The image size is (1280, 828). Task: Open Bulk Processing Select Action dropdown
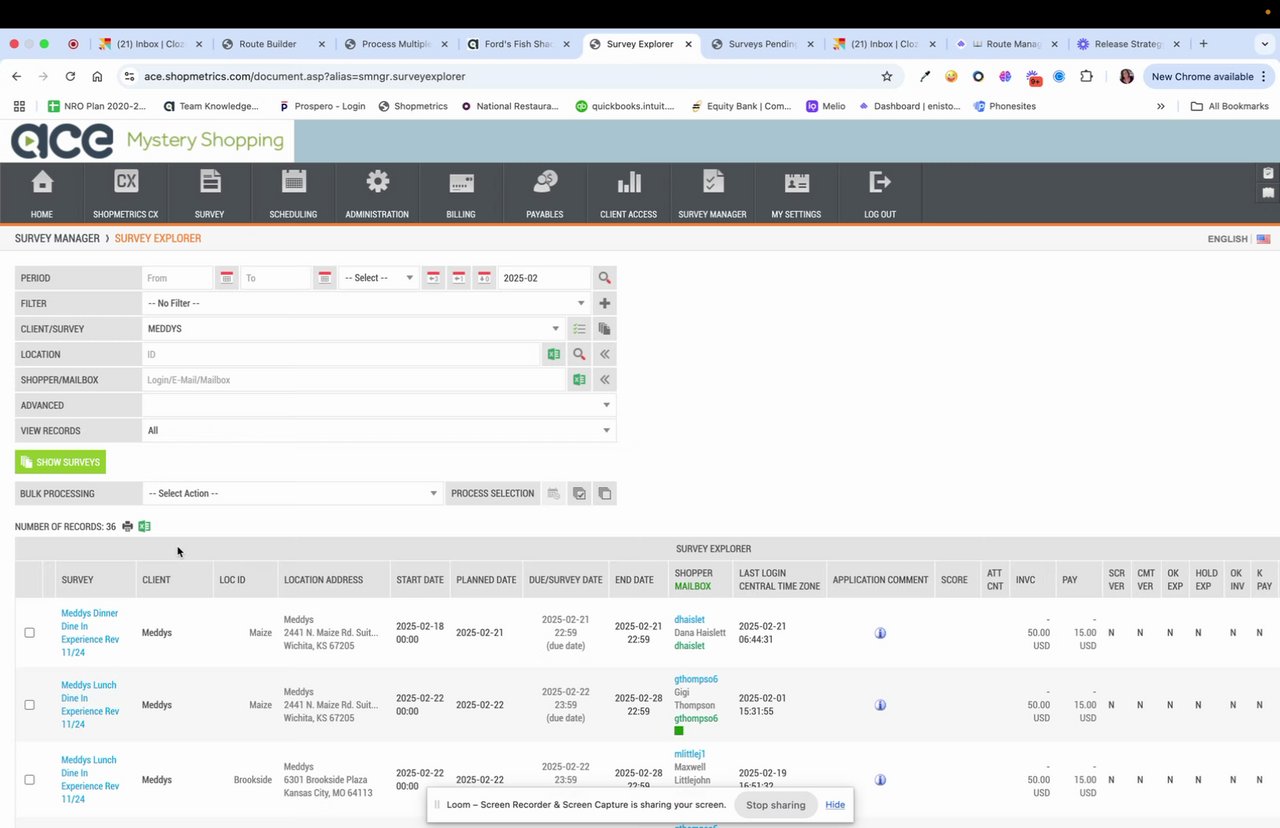pos(292,493)
